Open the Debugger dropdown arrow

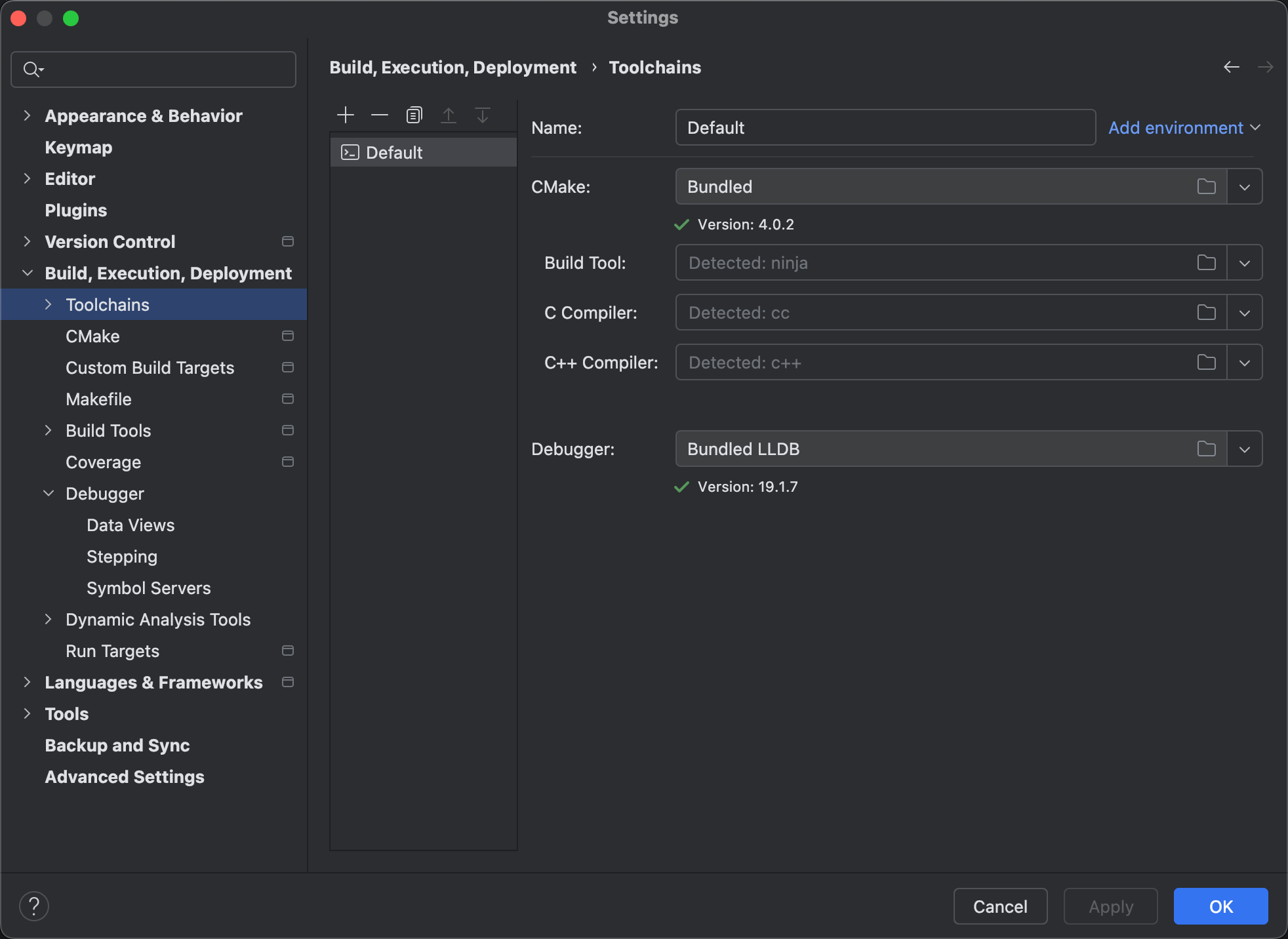point(1244,449)
